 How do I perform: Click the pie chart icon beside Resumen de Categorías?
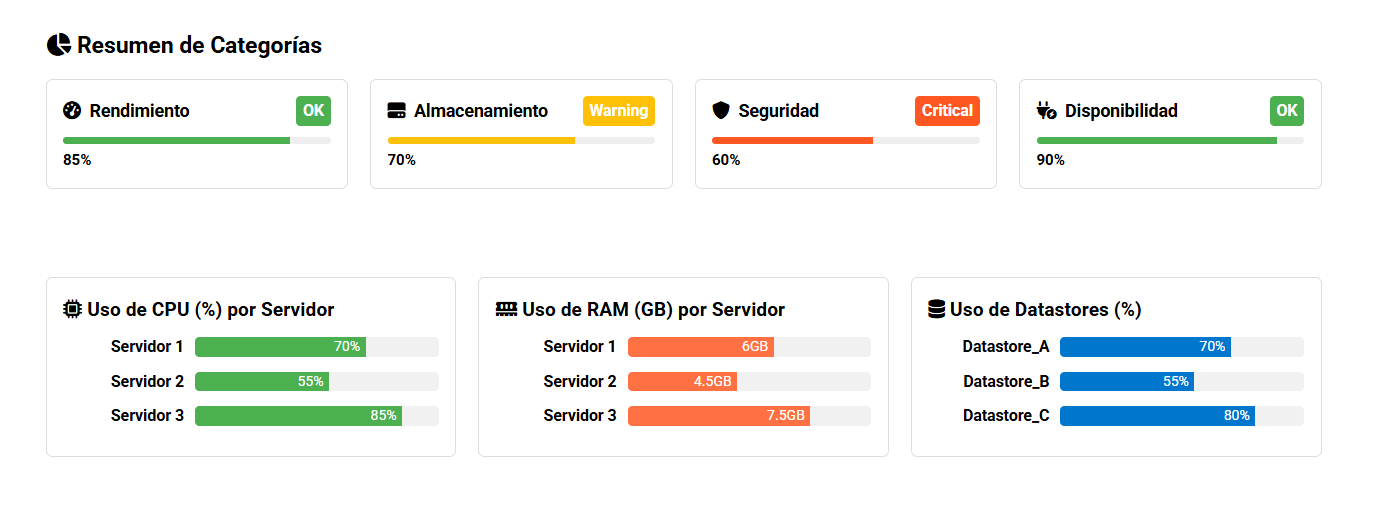[59, 45]
